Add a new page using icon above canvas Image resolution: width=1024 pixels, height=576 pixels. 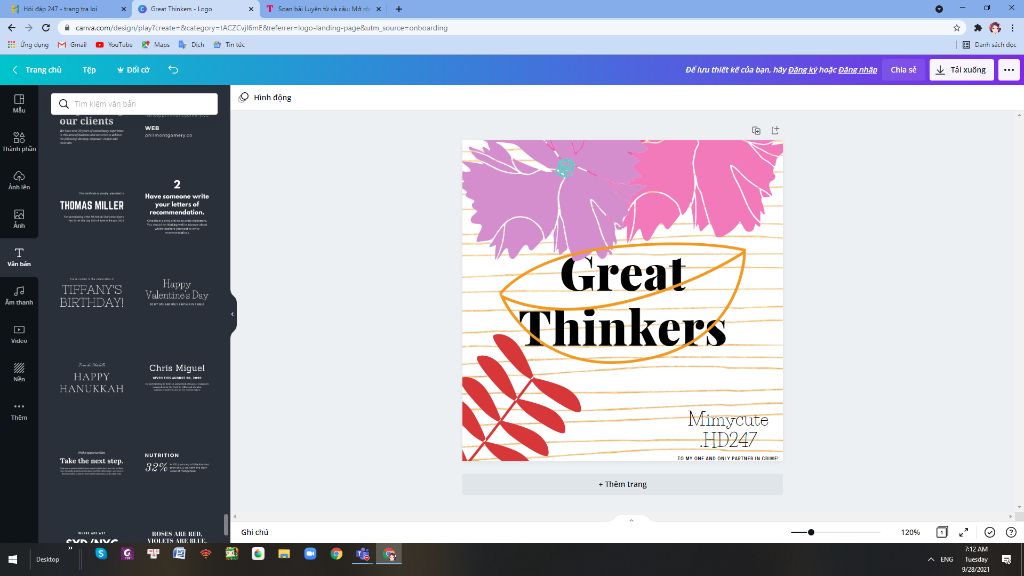pyautogui.click(x=775, y=131)
